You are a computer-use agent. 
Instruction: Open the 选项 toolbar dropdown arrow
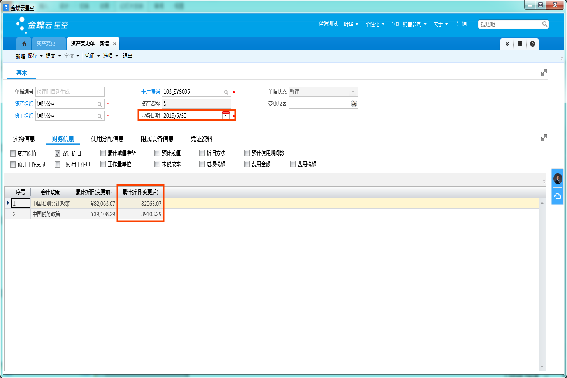click(117, 56)
